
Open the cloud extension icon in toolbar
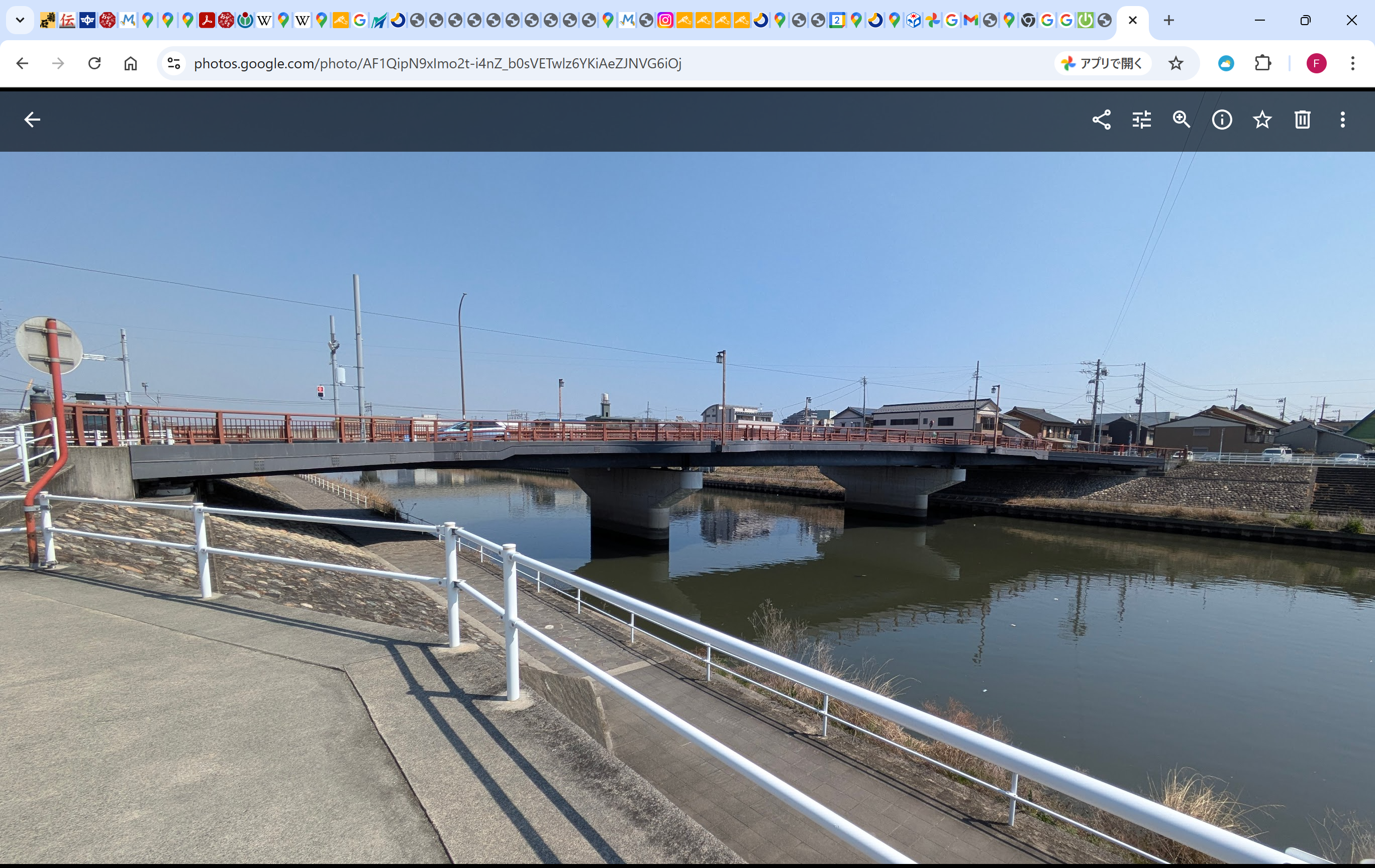pyautogui.click(x=1226, y=63)
